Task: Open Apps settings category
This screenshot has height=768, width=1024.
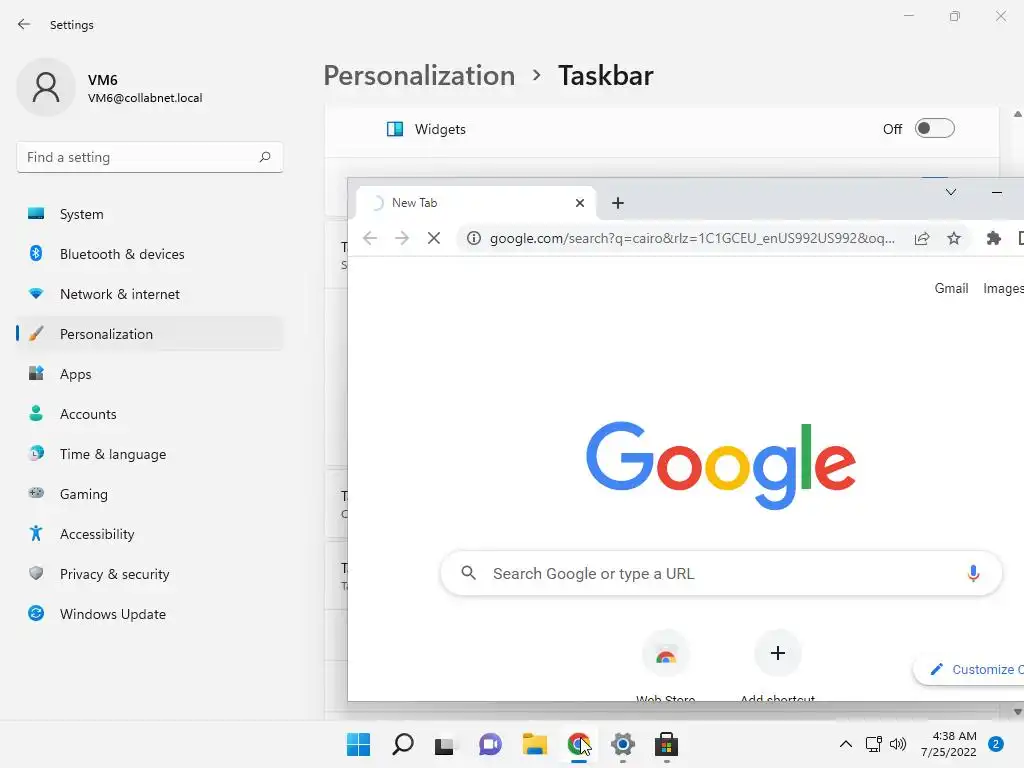Action: click(x=150, y=374)
